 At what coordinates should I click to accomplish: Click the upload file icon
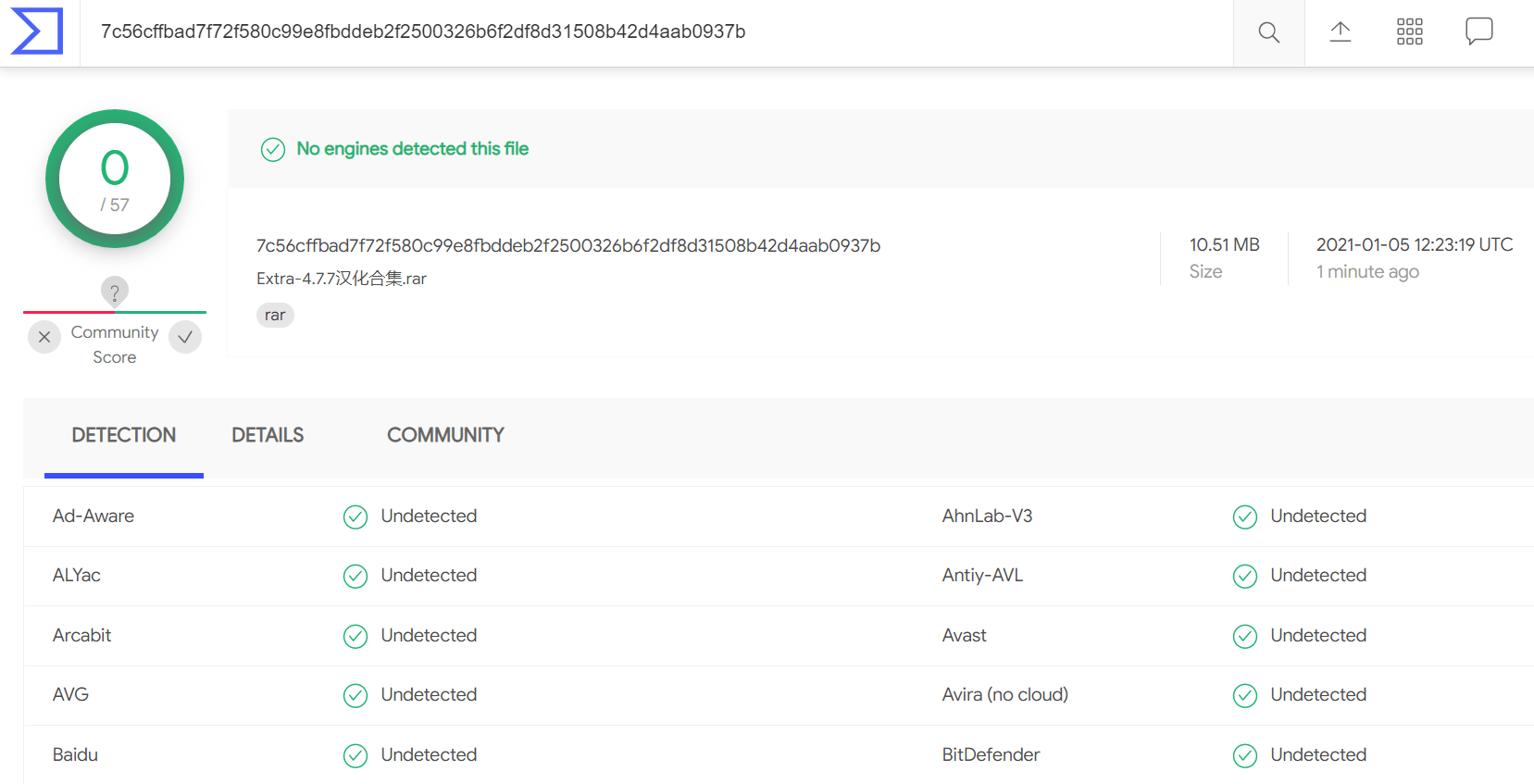(x=1341, y=31)
